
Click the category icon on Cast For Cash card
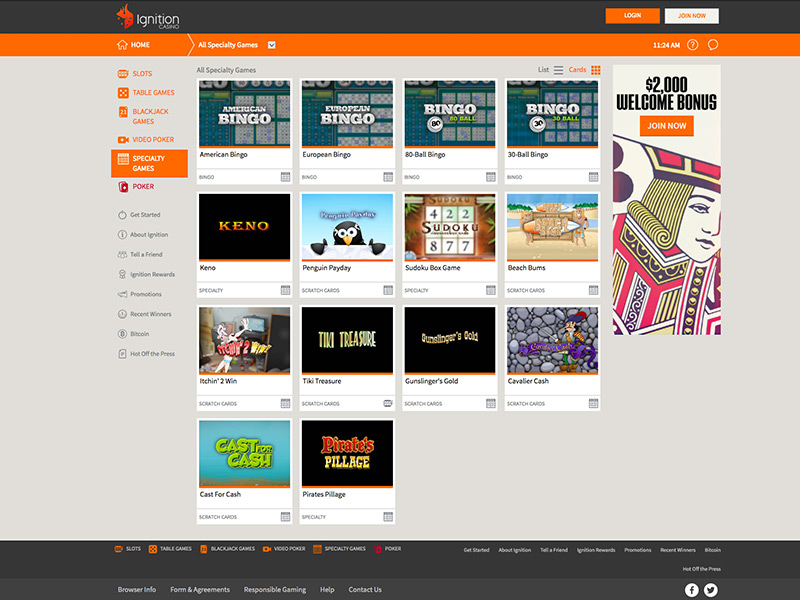click(x=285, y=516)
